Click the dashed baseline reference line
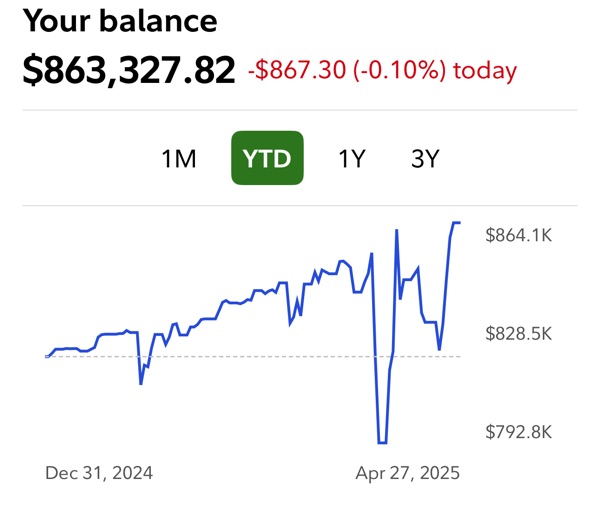The width and height of the screenshot is (600, 515). [x=250, y=356]
